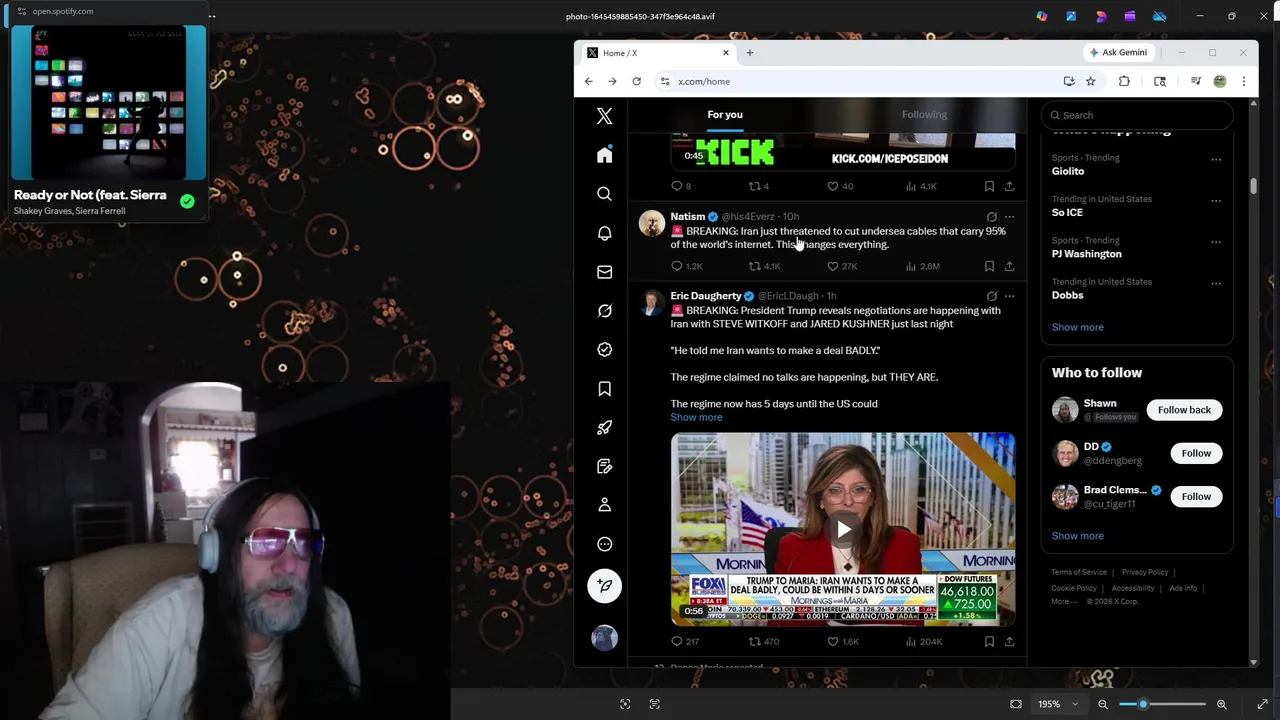
Task: Open options for the So ICE trend
Action: [1216, 200]
